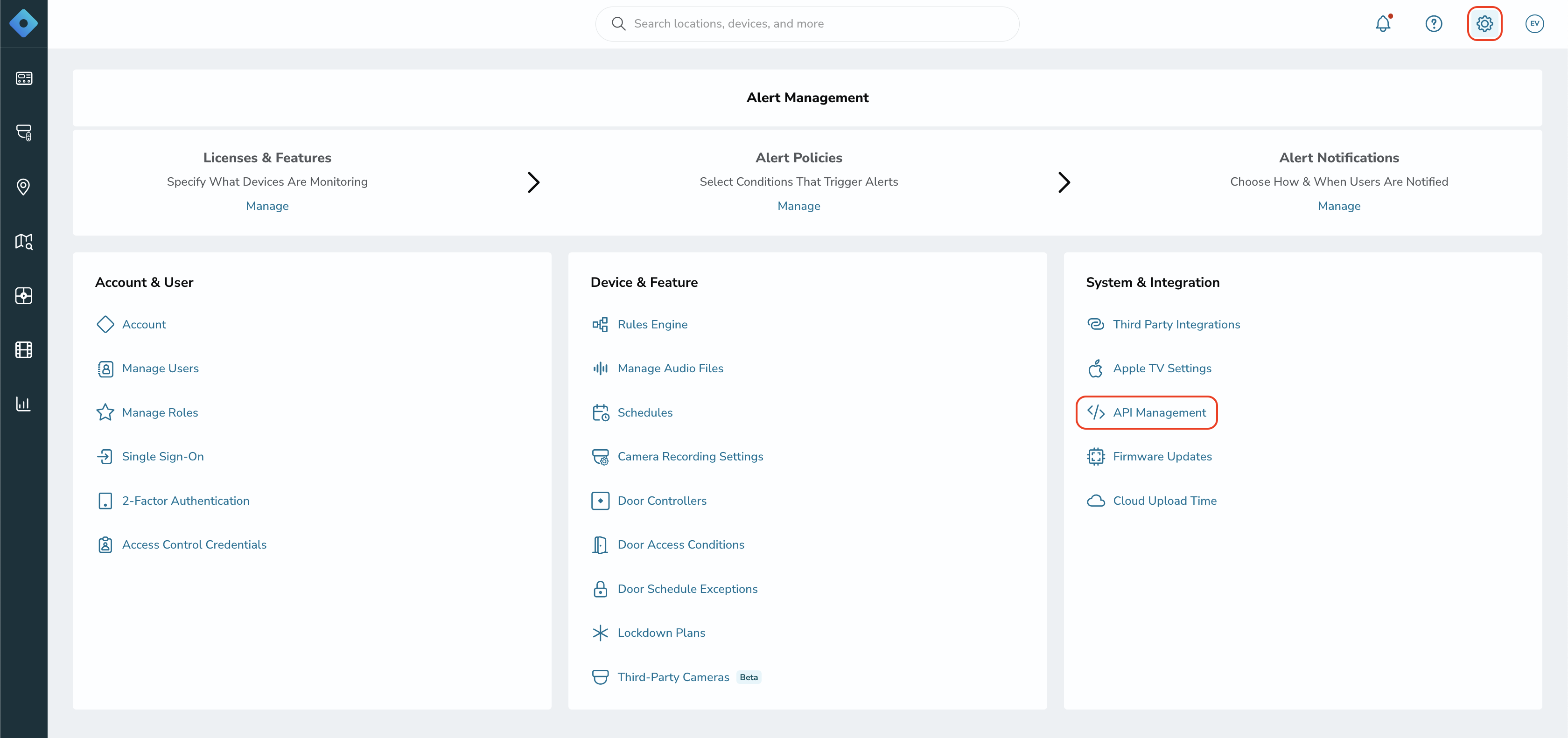Viewport: 1568px width, 738px height.
Task: Open the 2-Factor Authentication link
Action: [x=186, y=501]
